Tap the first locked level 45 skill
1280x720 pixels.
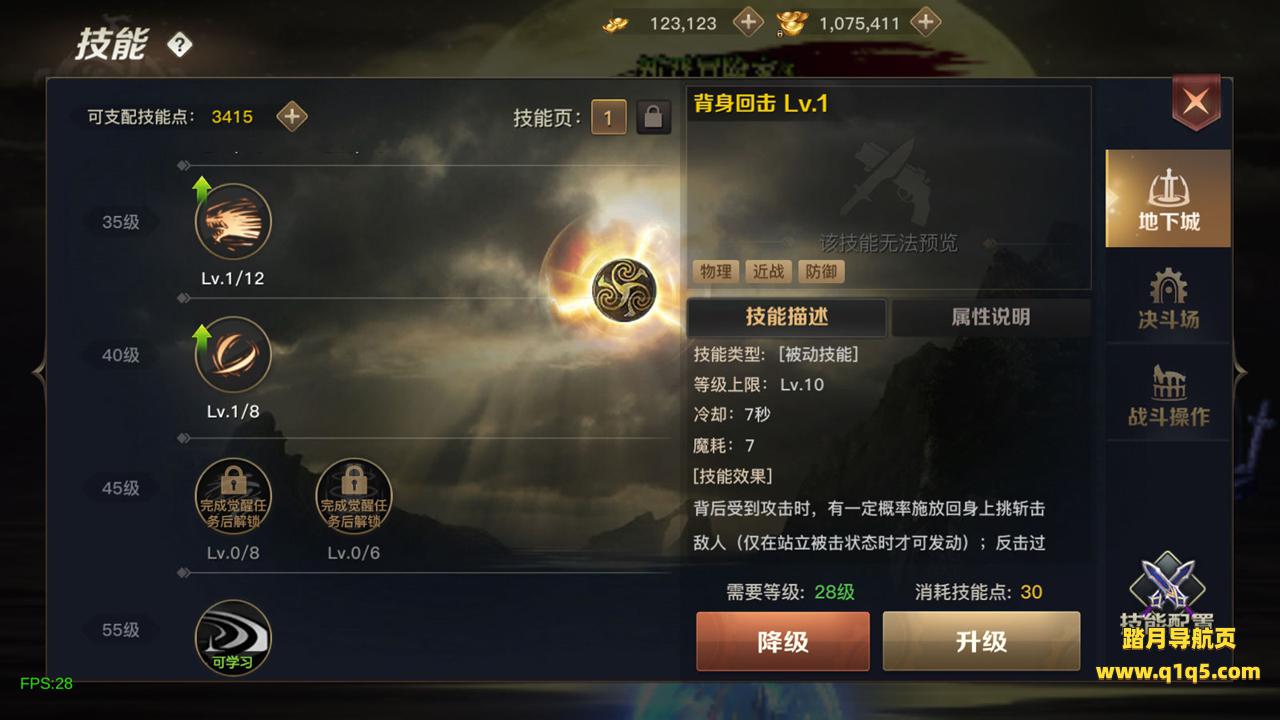pos(233,497)
